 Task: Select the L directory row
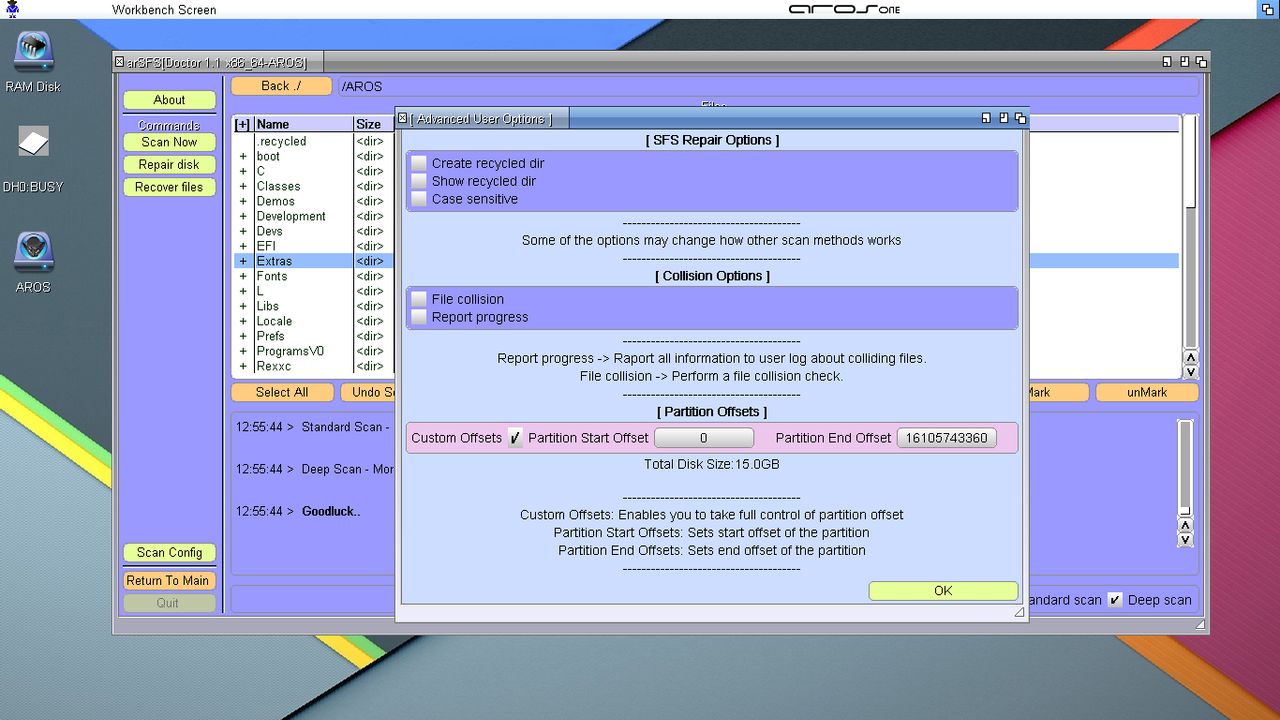pos(314,291)
